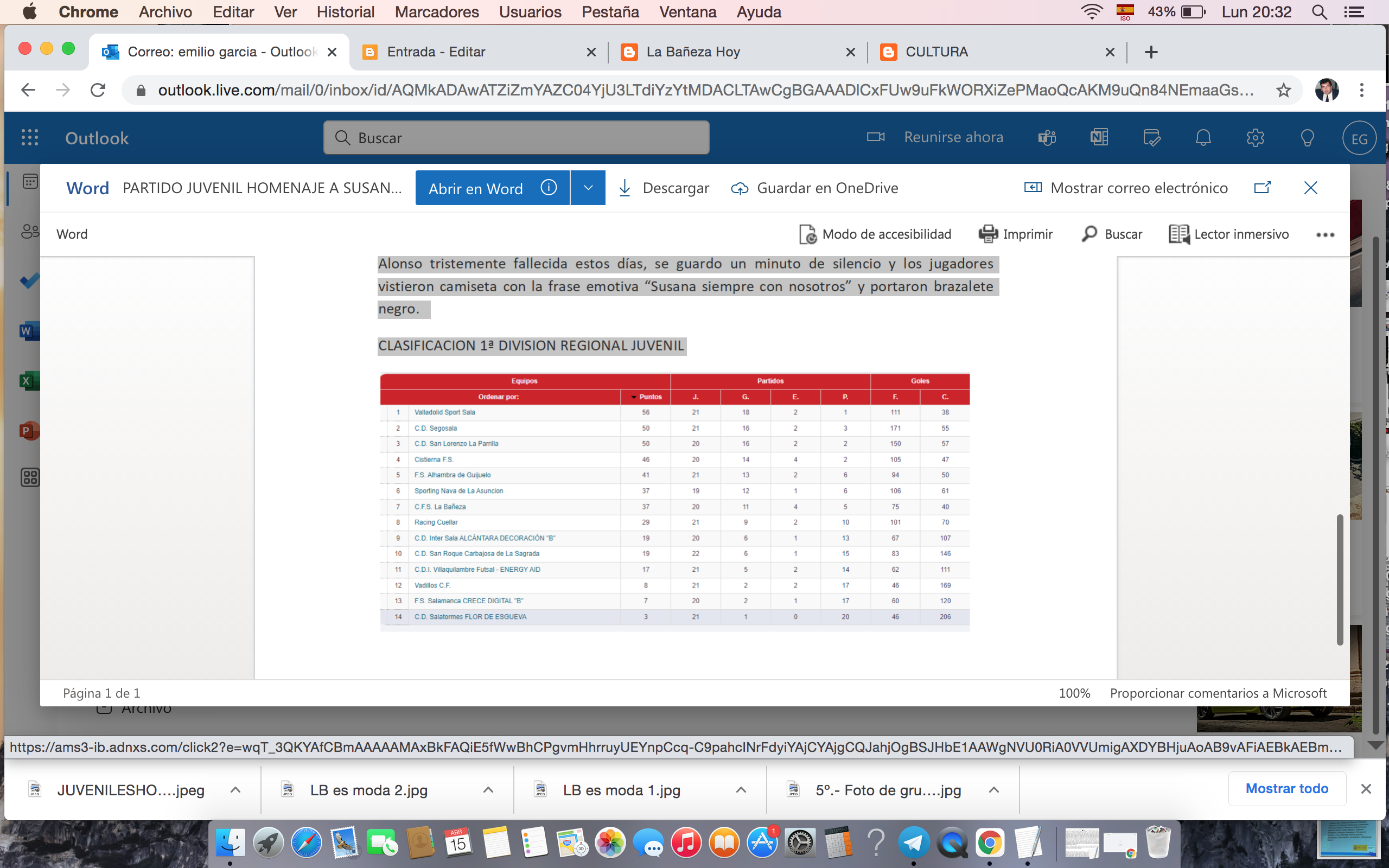Image resolution: width=1389 pixels, height=868 pixels.
Task: Expand Abrir en Word dropdown arrow
Action: pyautogui.click(x=588, y=188)
